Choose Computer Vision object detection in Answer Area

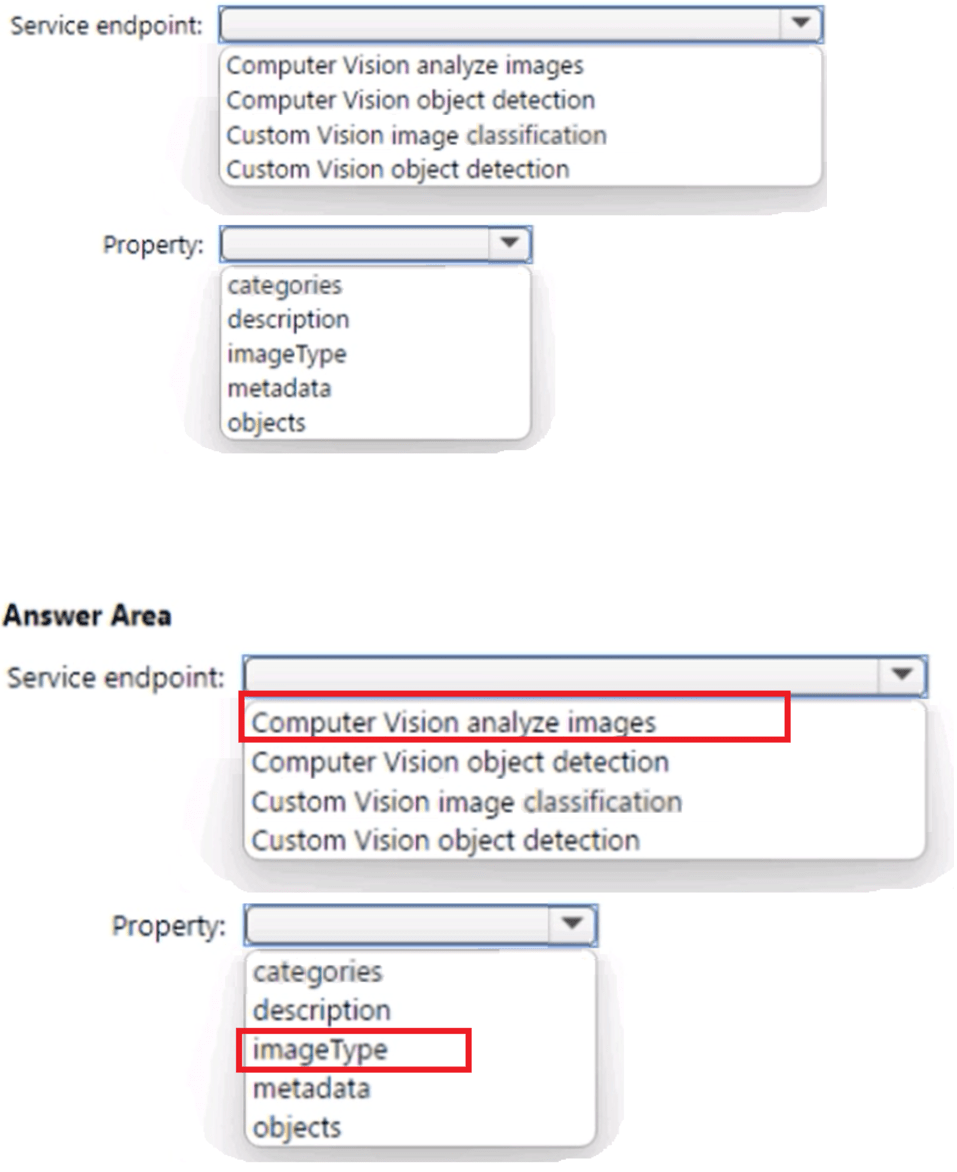coord(460,762)
